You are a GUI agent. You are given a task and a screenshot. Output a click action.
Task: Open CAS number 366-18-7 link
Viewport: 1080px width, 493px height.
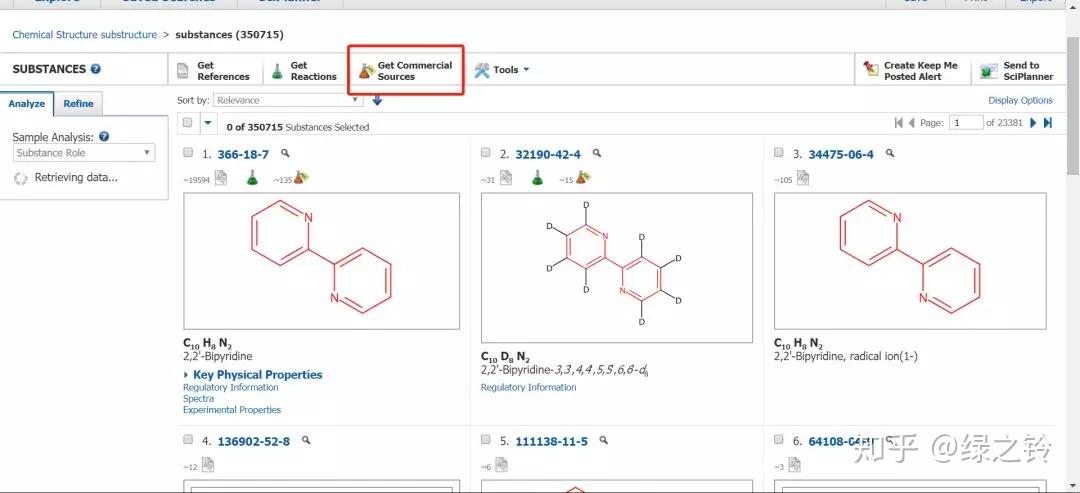(x=243, y=154)
